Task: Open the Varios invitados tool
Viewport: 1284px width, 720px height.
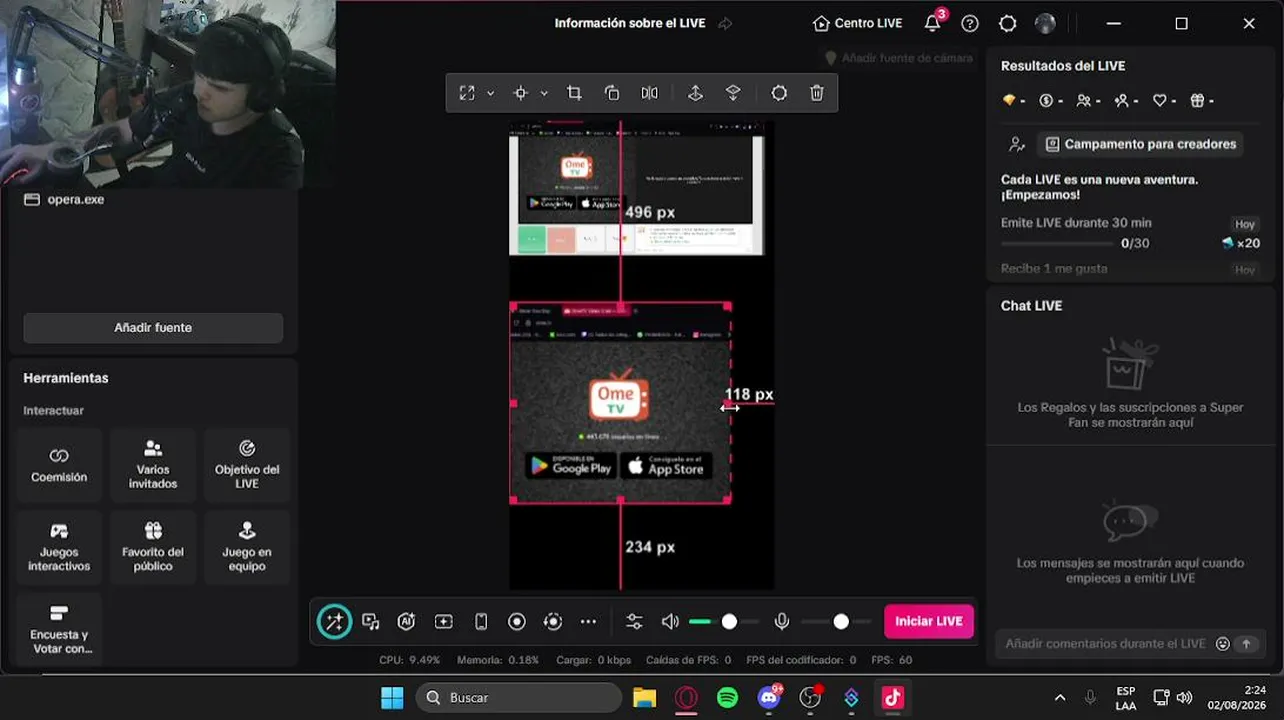Action: (x=153, y=465)
